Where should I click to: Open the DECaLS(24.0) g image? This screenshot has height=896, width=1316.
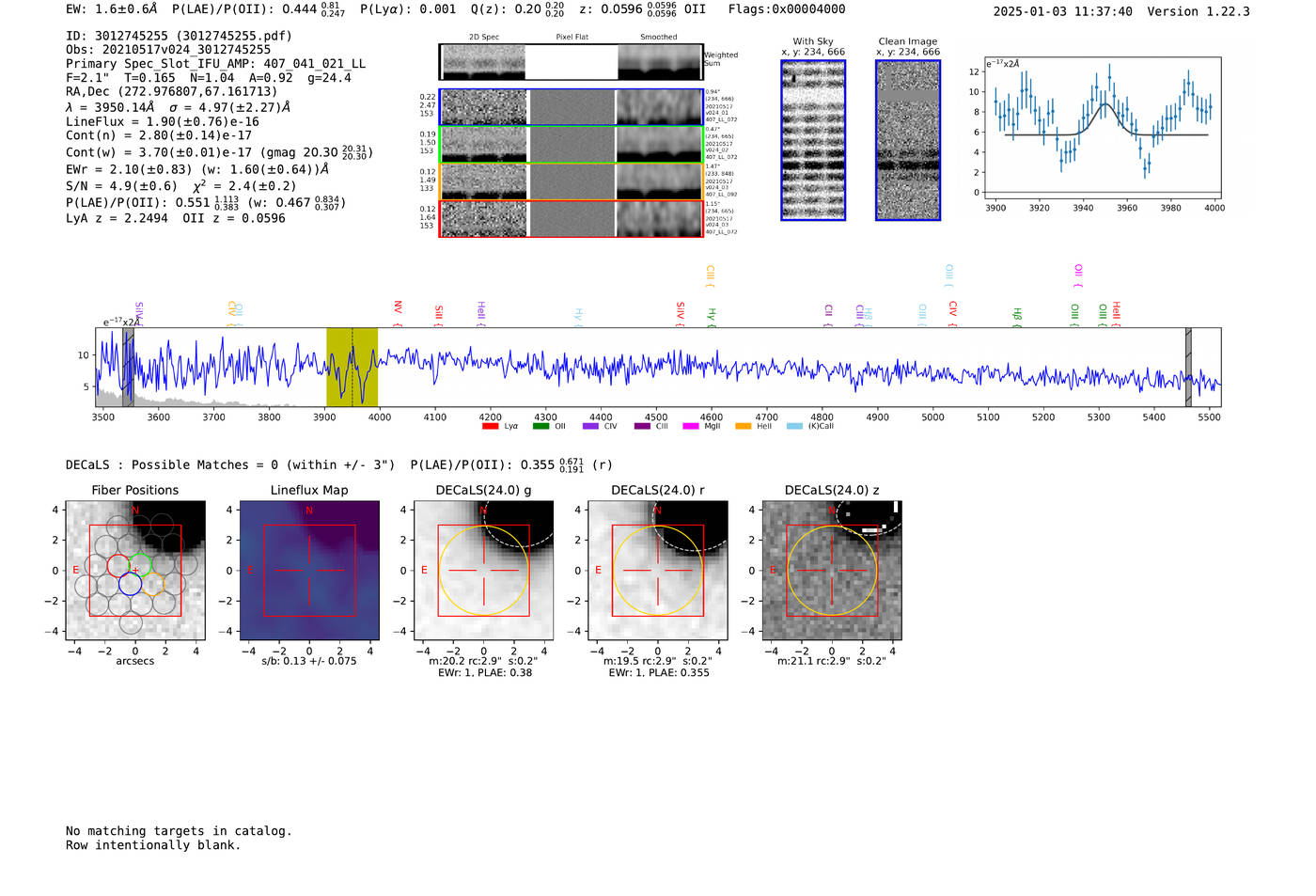tap(484, 570)
